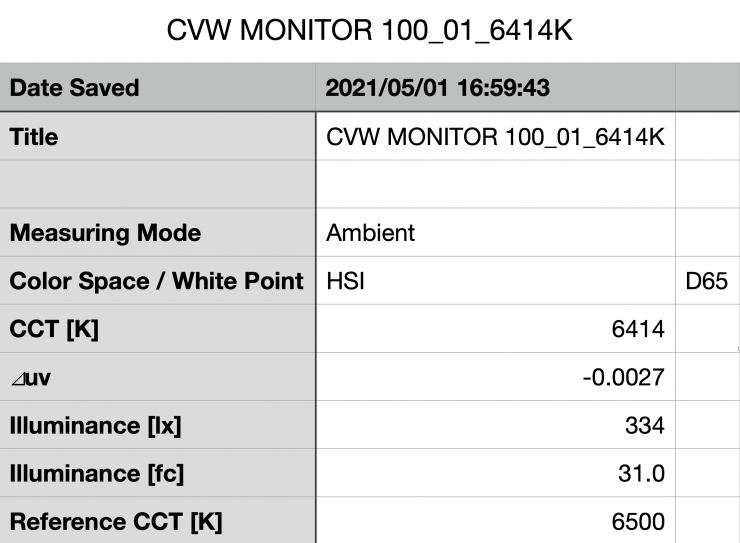
Task: Click the Color Space / White Point label
Action: coord(156,281)
